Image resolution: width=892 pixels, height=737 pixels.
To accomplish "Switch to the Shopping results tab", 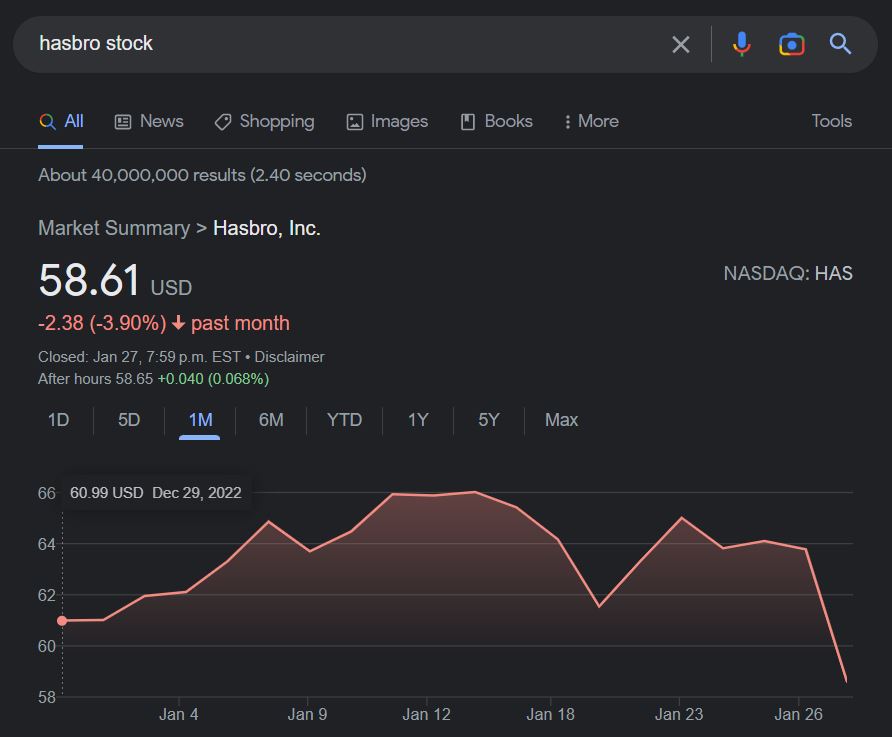I will pyautogui.click(x=264, y=121).
